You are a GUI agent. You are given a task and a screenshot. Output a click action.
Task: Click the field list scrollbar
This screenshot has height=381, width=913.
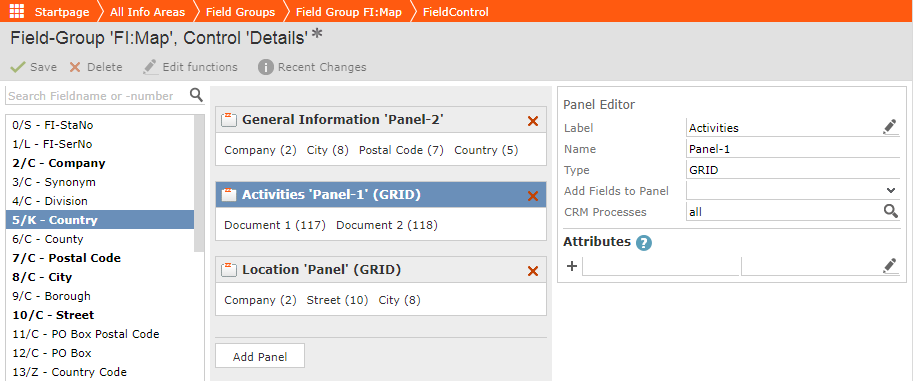coord(199,182)
